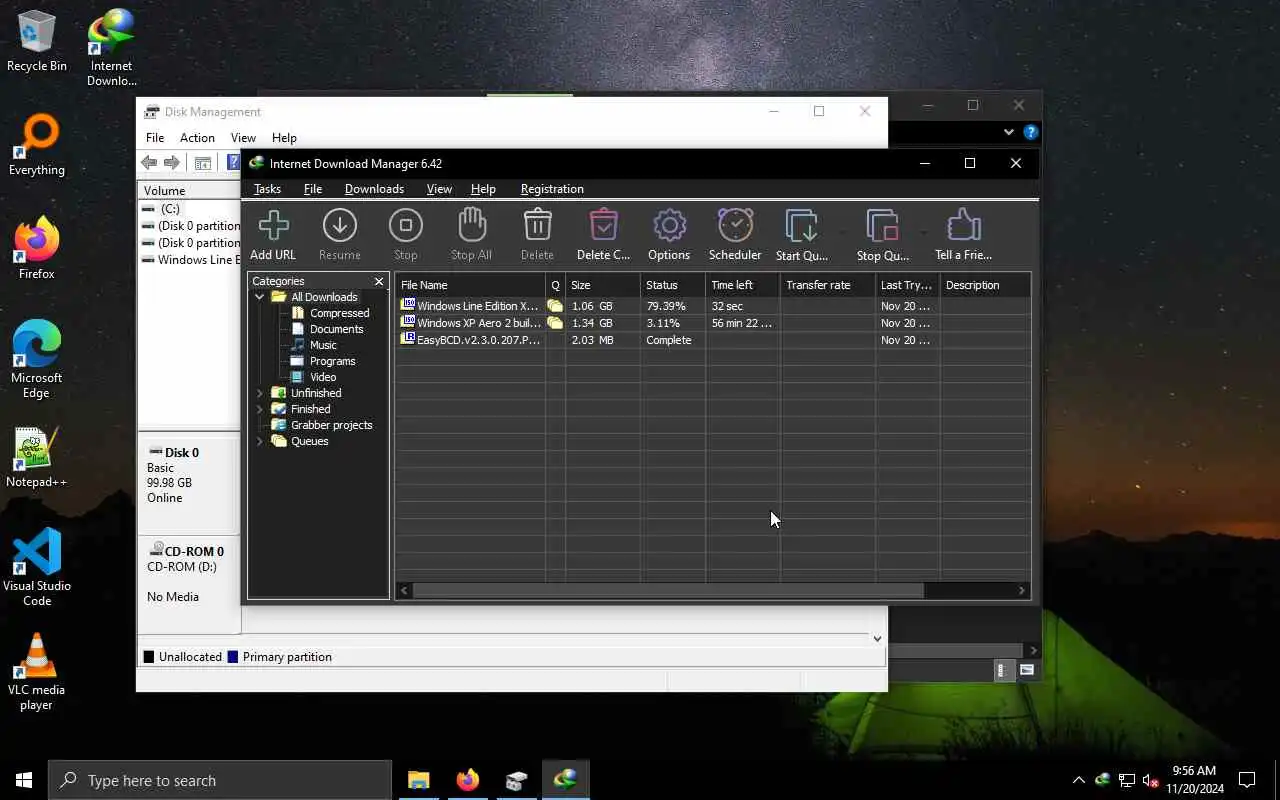The height and width of the screenshot is (800, 1280).
Task: Close the Categories panel
Action: click(x=379, y=282)
